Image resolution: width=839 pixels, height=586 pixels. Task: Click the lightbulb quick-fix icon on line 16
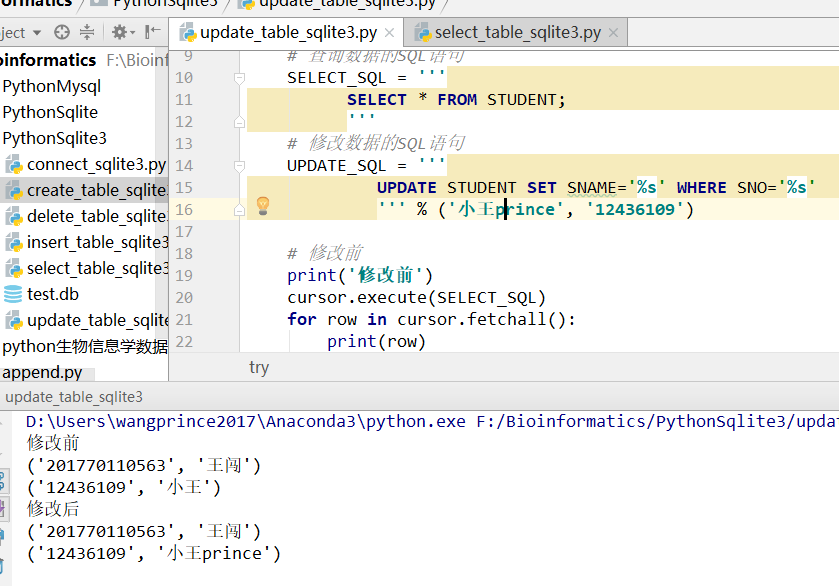click(261, 204)
